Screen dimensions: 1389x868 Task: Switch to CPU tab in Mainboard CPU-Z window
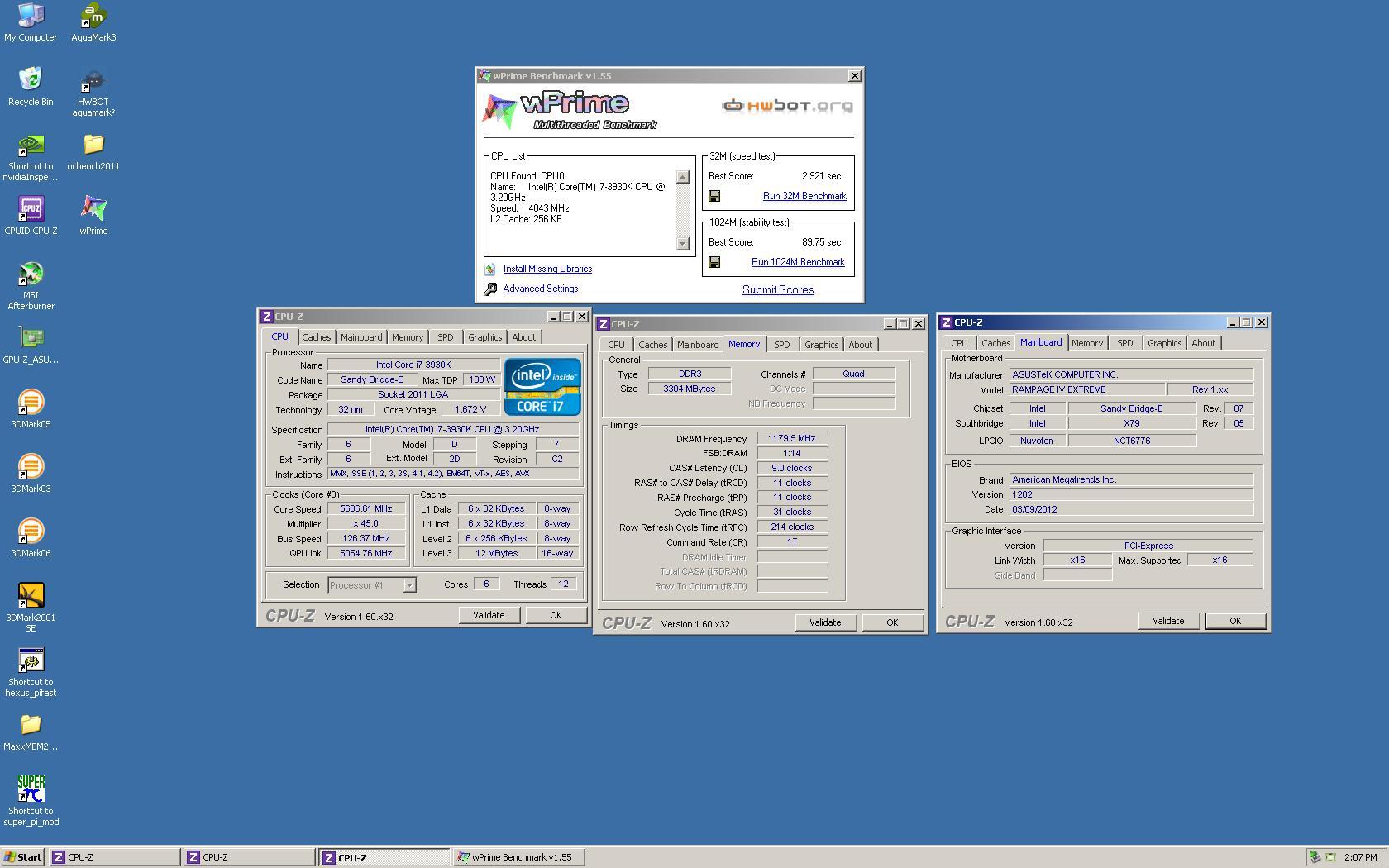(959, 343)
